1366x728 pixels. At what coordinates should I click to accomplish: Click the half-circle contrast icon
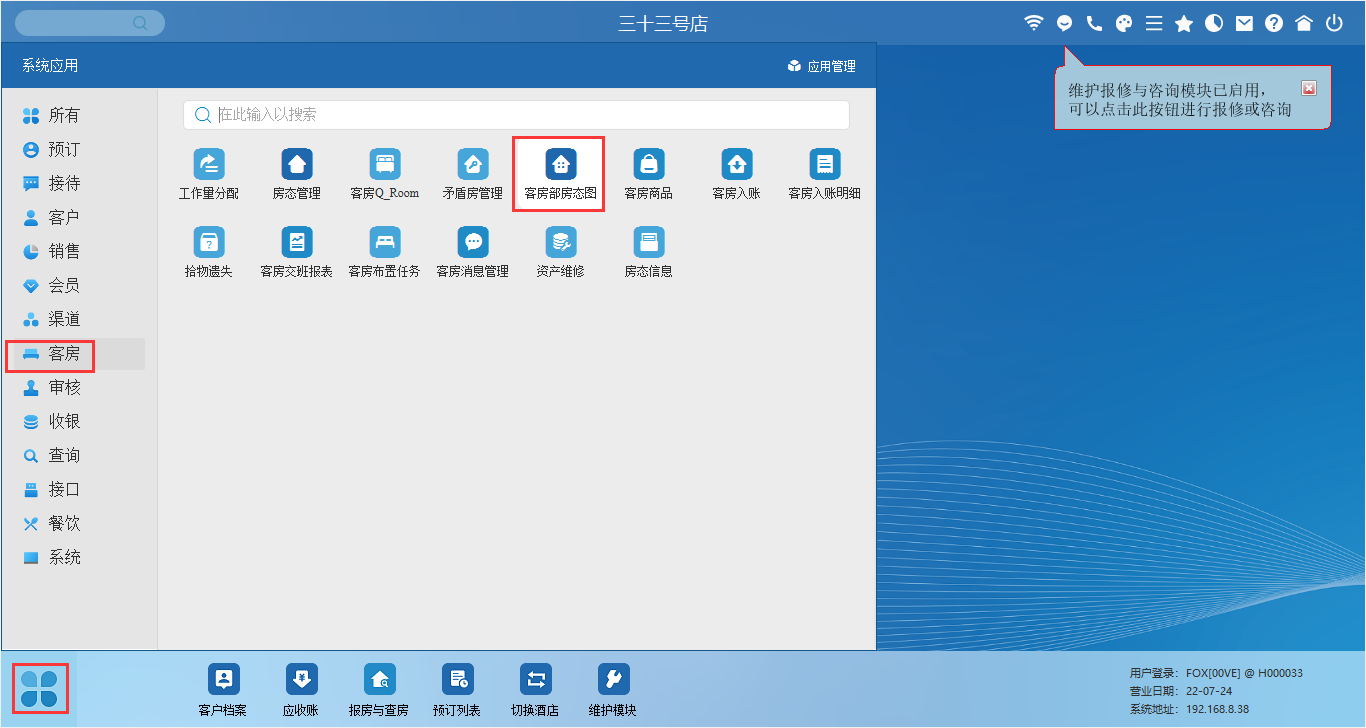click(1214, 23)
